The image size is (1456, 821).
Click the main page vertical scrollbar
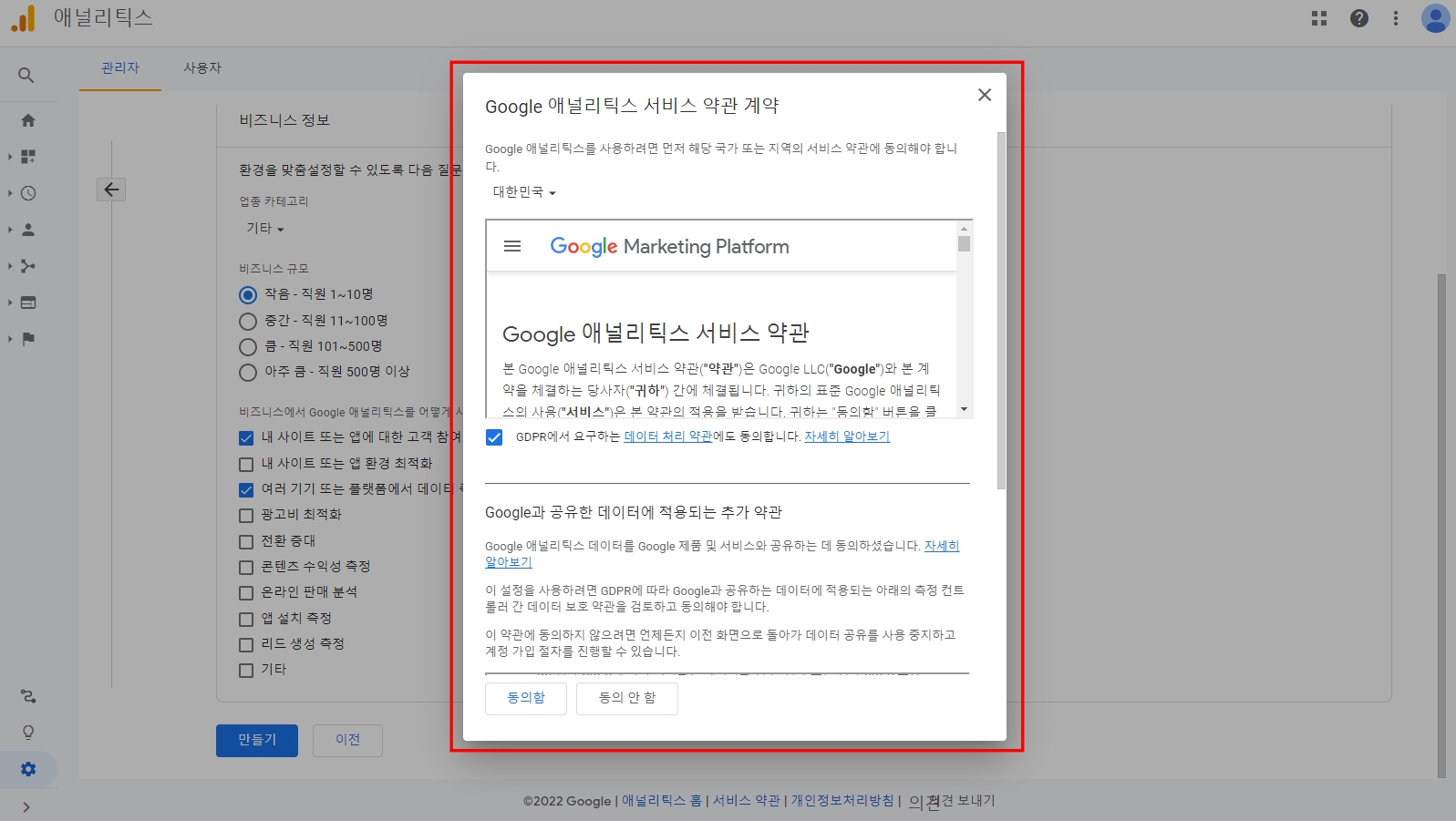pos(1441,526)
